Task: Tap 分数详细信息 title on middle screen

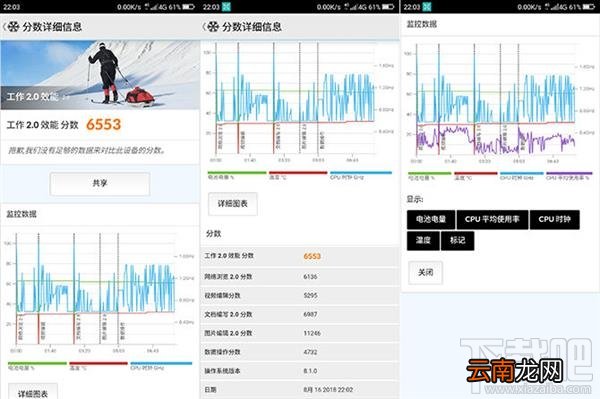Action: (252, 27)
